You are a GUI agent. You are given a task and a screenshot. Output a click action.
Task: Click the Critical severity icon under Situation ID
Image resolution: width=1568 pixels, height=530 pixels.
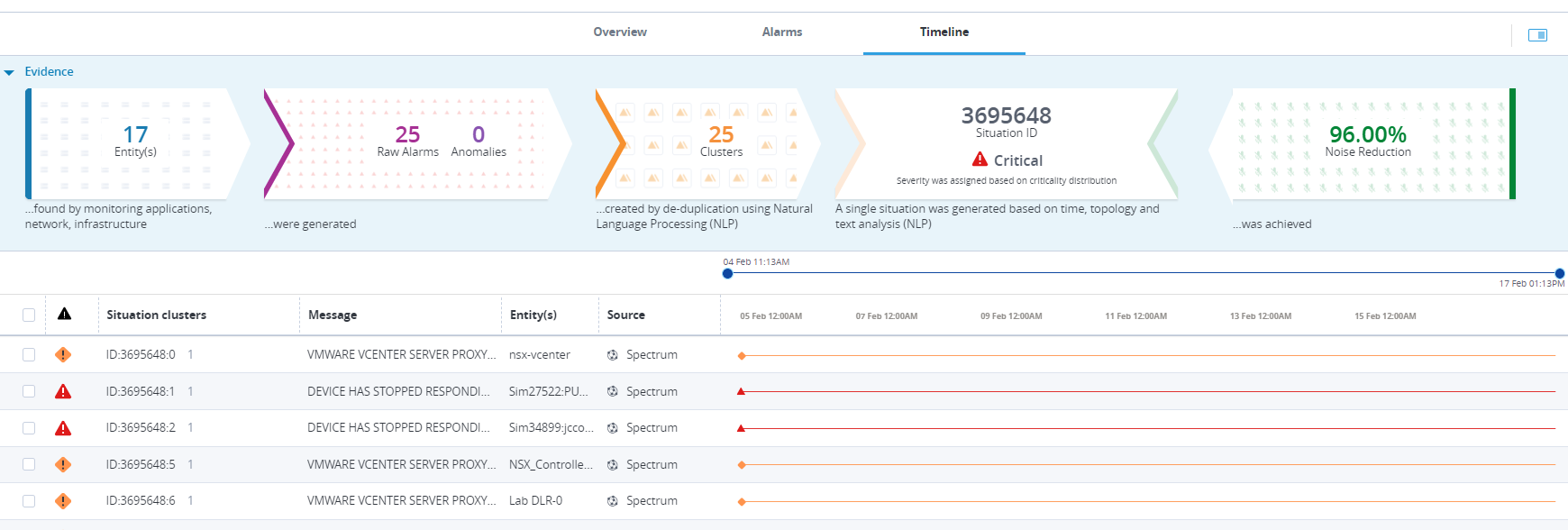pos(980,160)
